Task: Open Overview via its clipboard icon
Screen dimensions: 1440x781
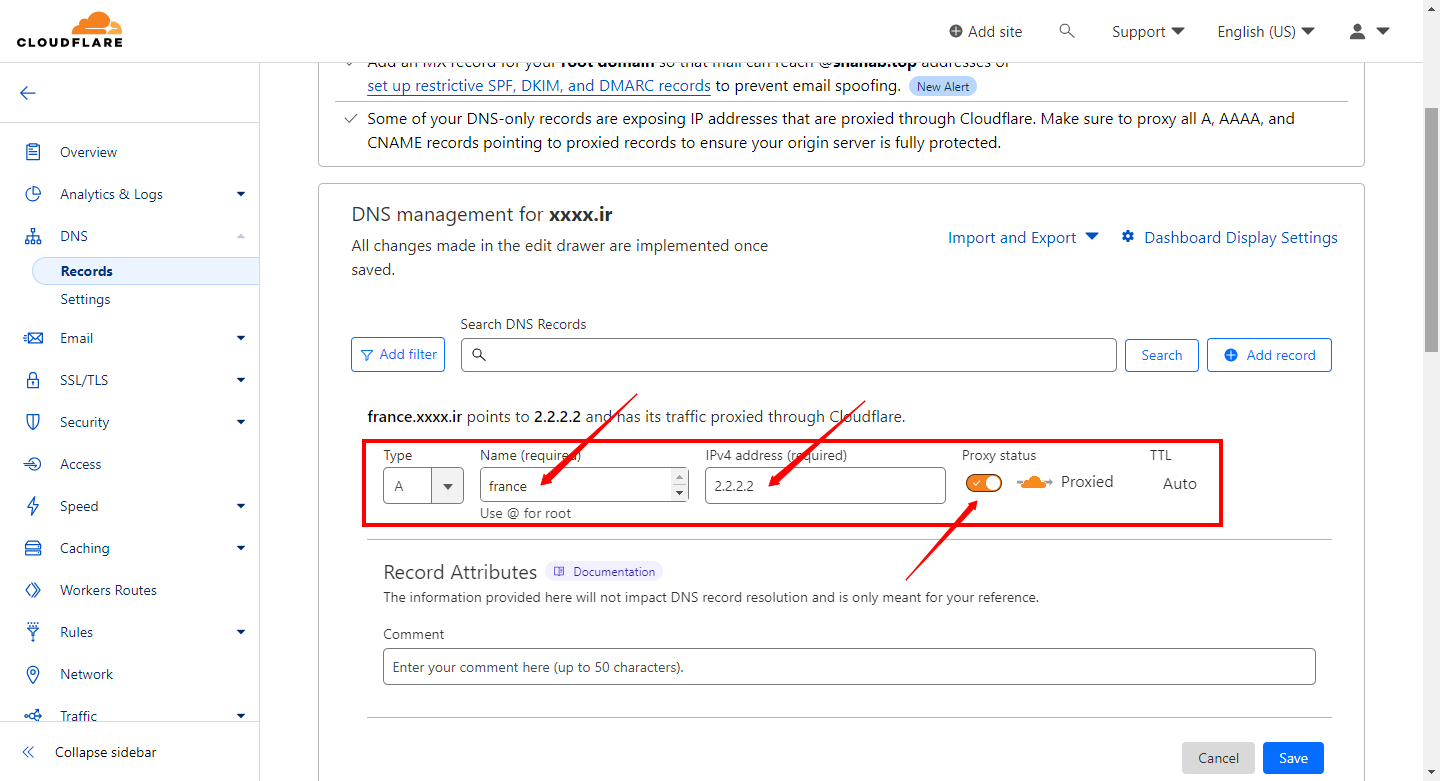Action: tap(33, 152)
